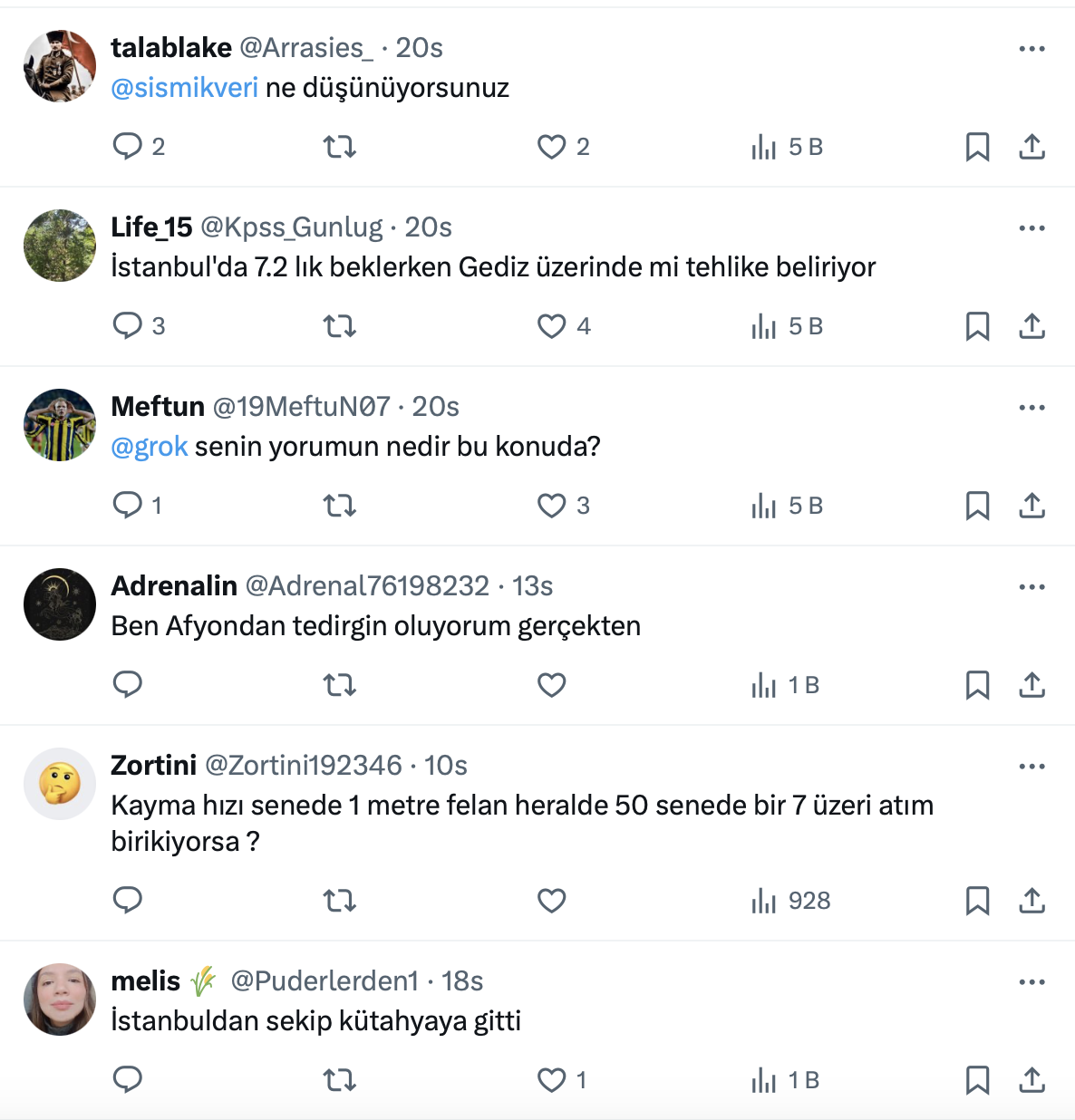The width and height of the screenshot is (1075, 1120).
Task: Open the Adrenalin username profile
Action: click(x=174, y=586)
